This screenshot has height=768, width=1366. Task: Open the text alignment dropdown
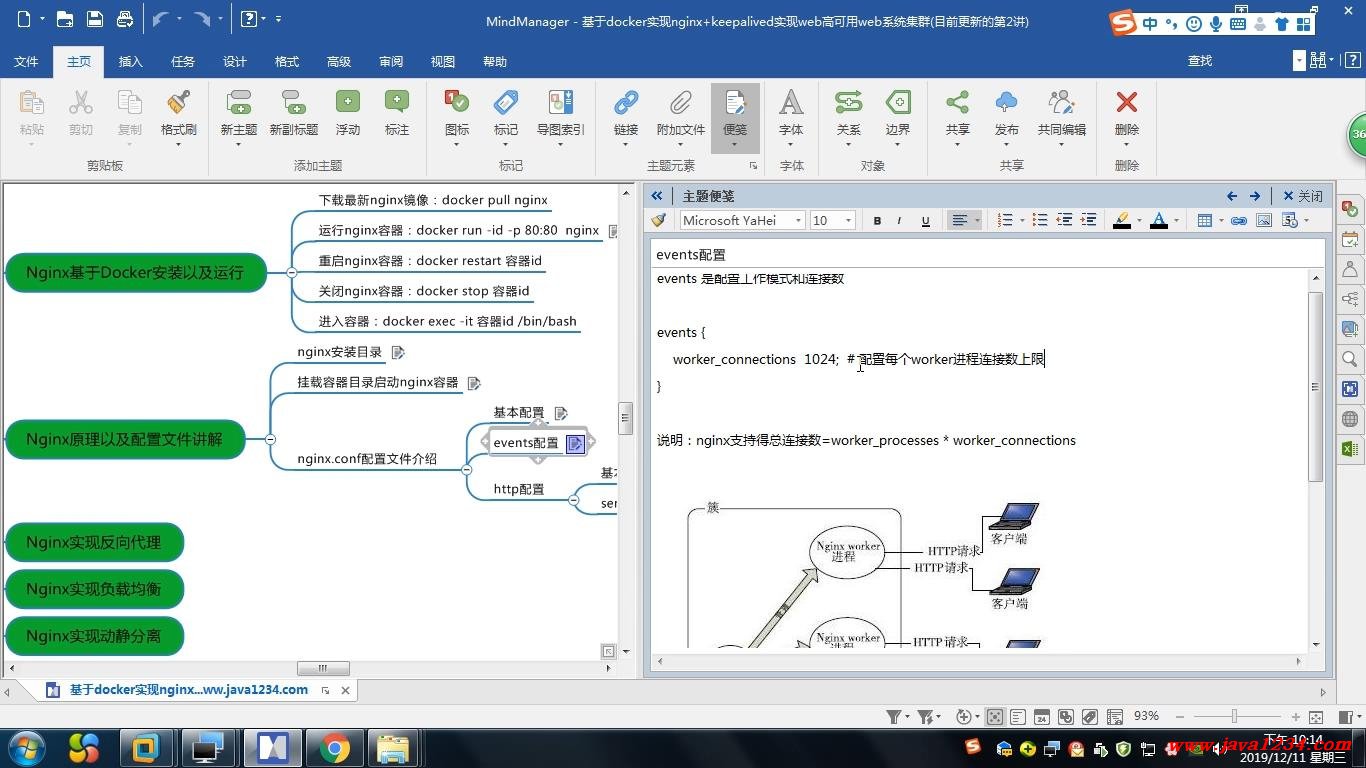pos(976,221)
